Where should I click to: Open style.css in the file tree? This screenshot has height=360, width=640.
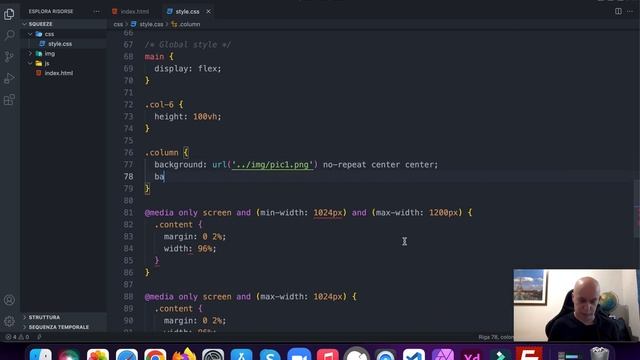(x=60, y=44)
